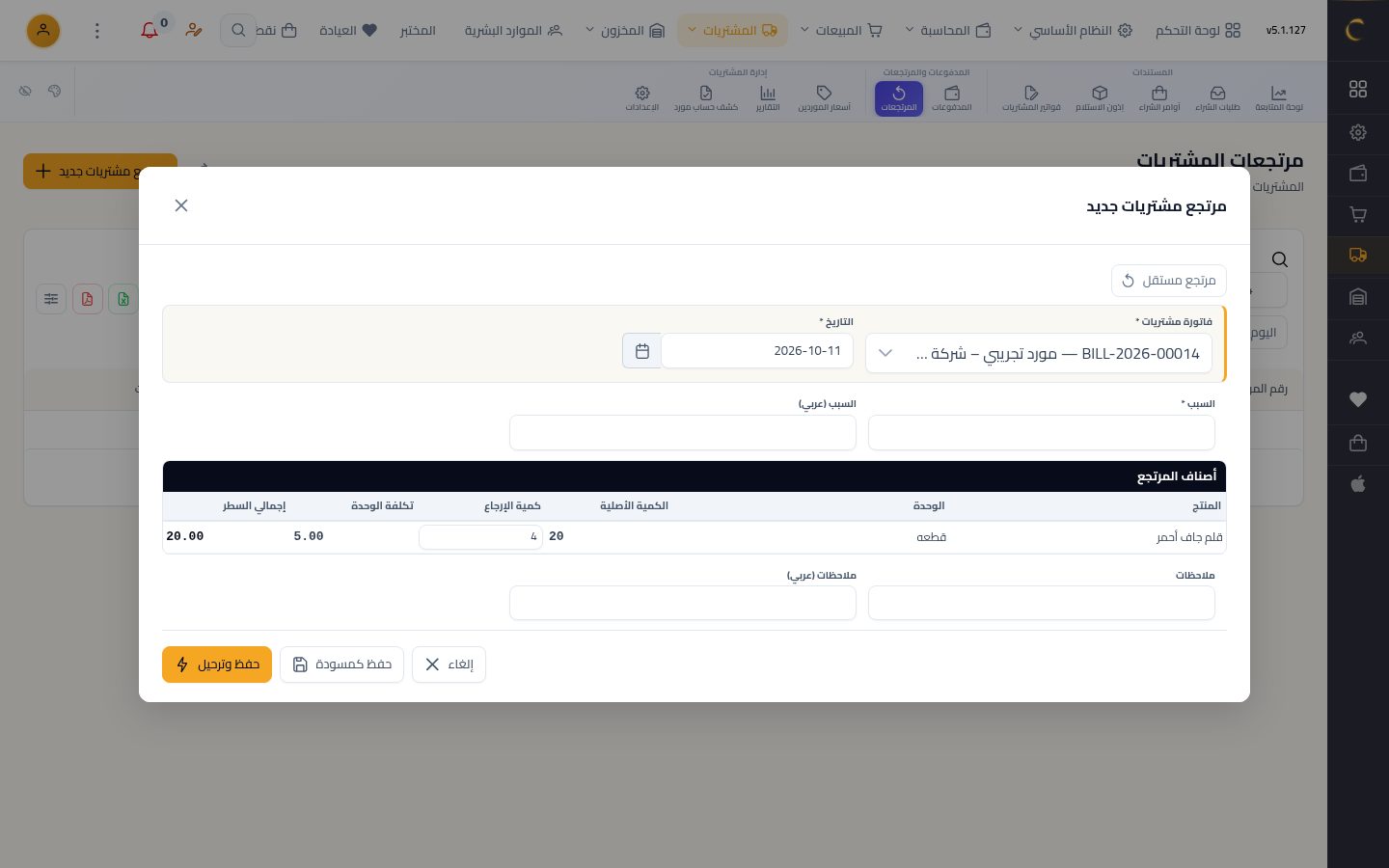This screenshot has width=1389, height=868.
Task: Expand the المشتريات top menu
Action: pyautogui.click(x=733, y=31)
